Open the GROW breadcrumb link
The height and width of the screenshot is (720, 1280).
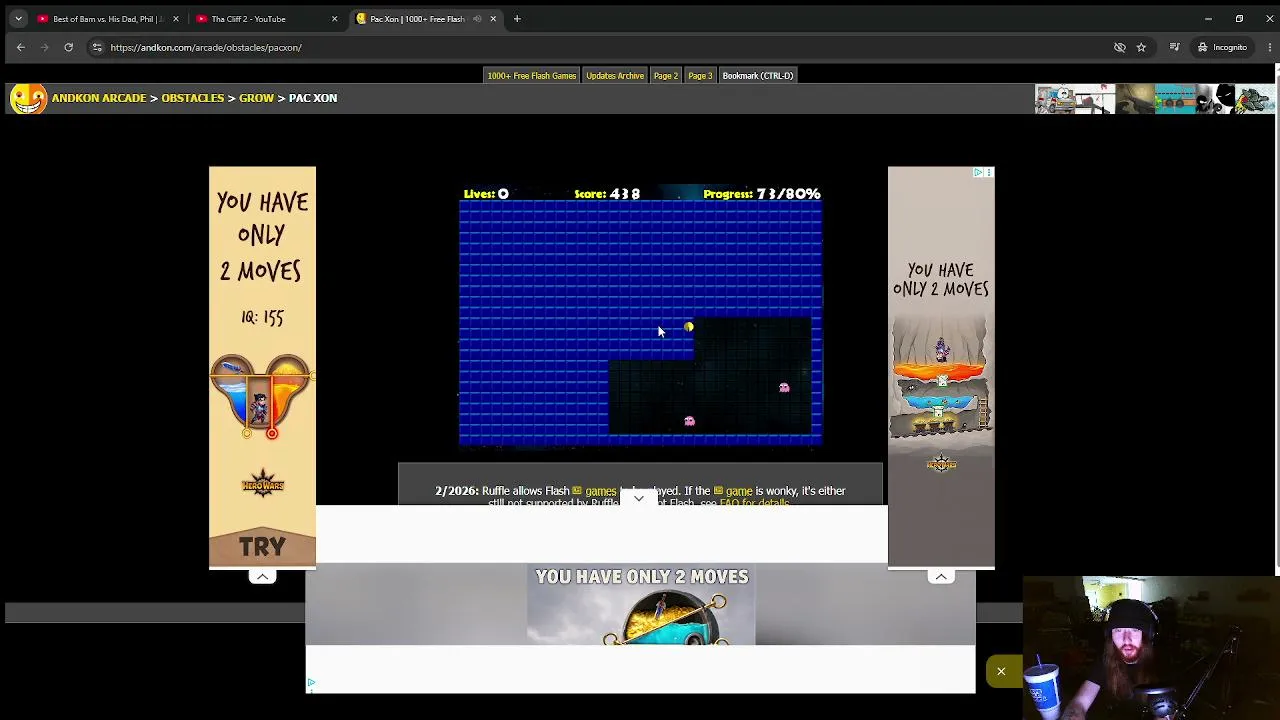tap(256, 98)
